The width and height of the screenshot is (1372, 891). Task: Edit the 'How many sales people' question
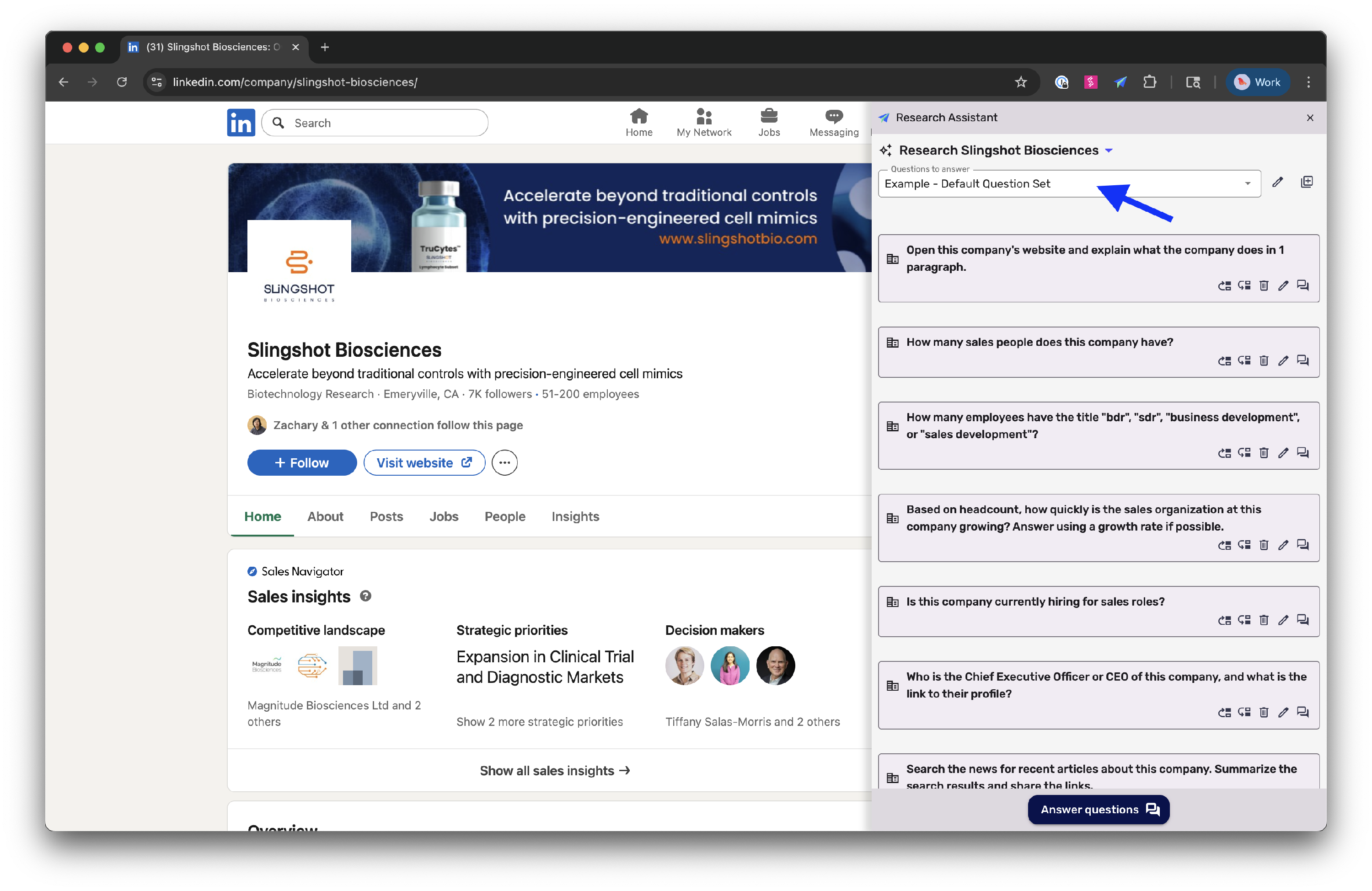point(1283,361)
